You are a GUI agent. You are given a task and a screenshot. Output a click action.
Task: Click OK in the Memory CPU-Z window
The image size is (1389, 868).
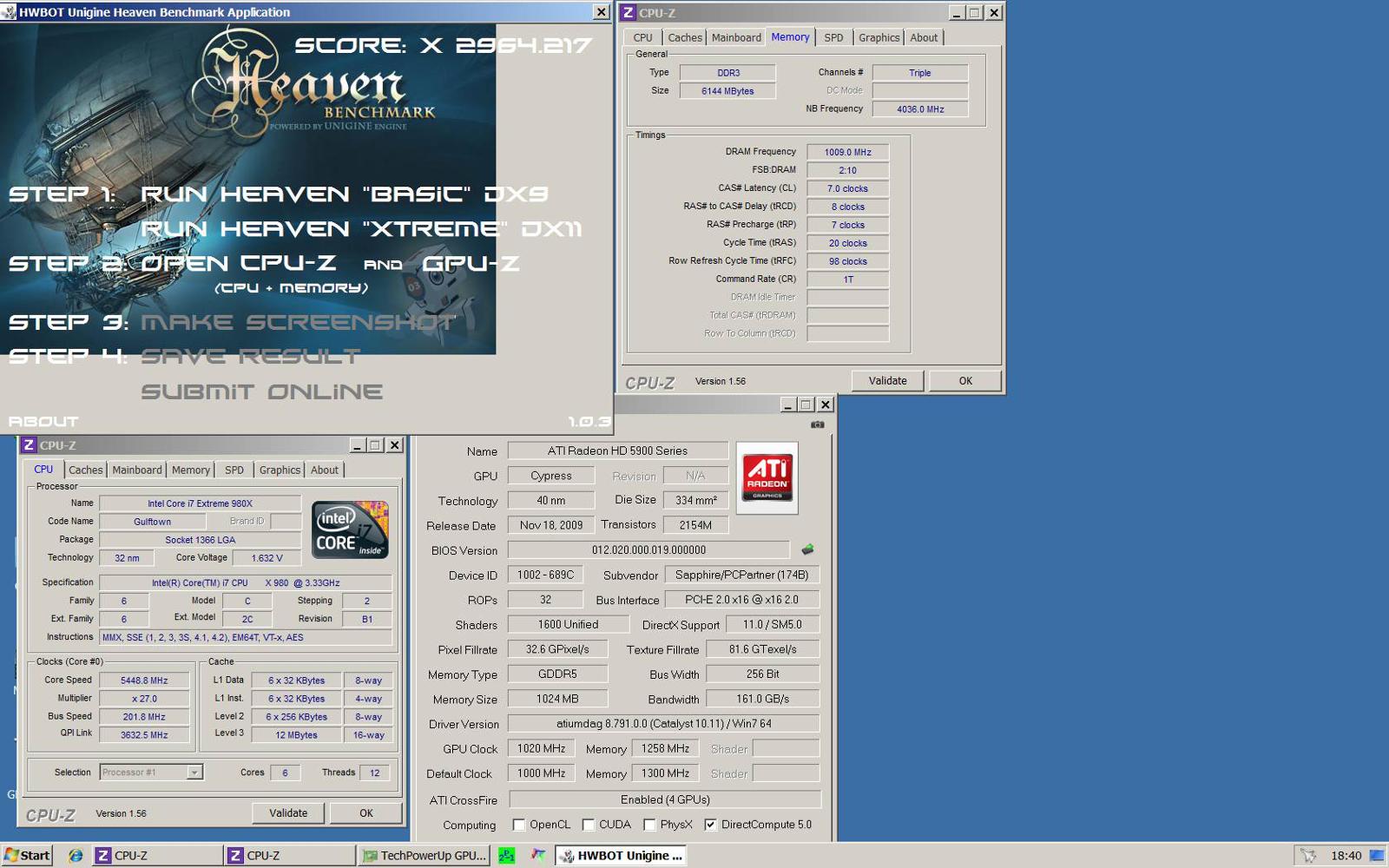[965, 381]
